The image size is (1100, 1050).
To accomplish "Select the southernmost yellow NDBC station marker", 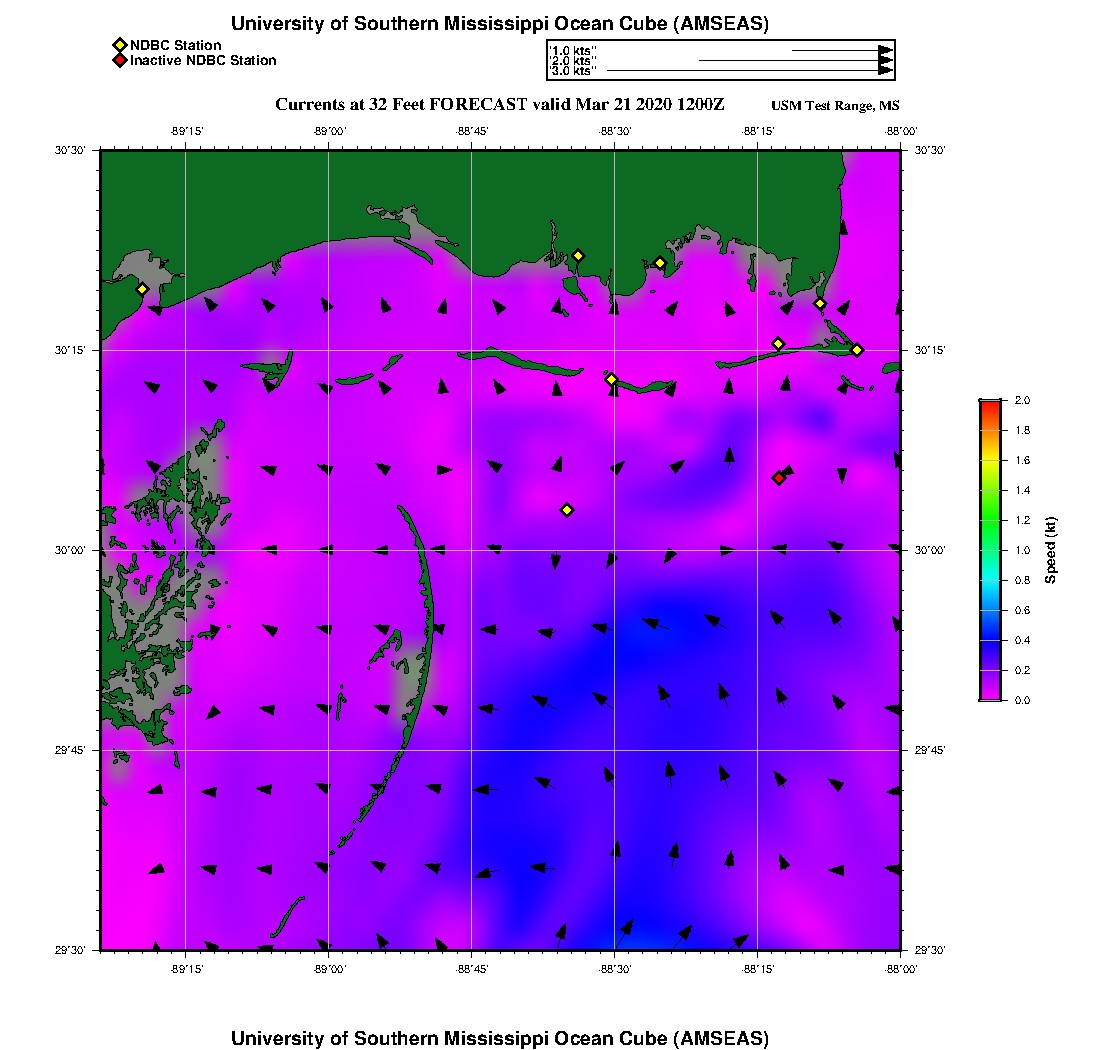I will tap(567, 510).
